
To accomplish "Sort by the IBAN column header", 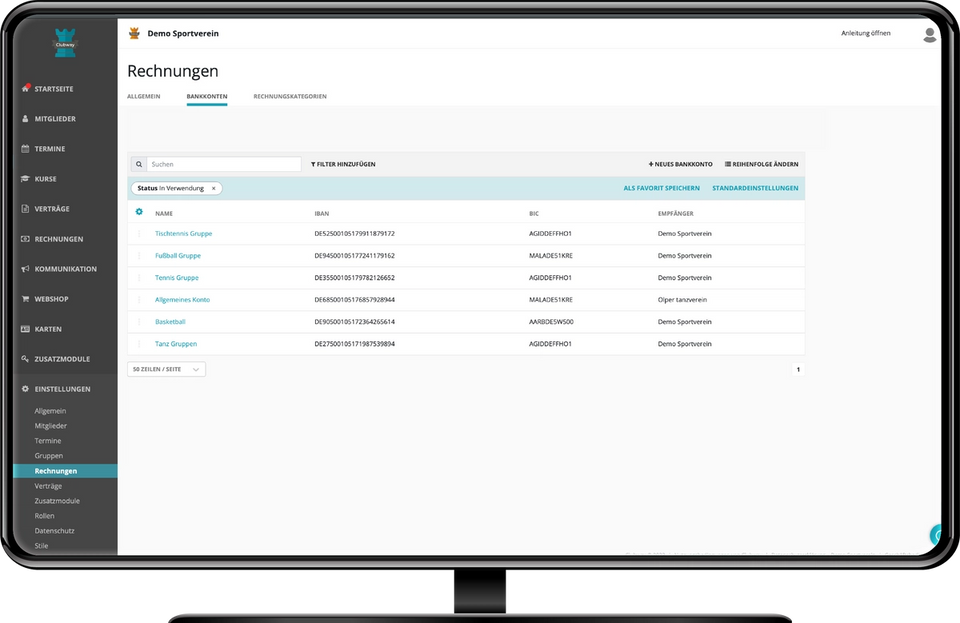I will click(x=322, y=214).
